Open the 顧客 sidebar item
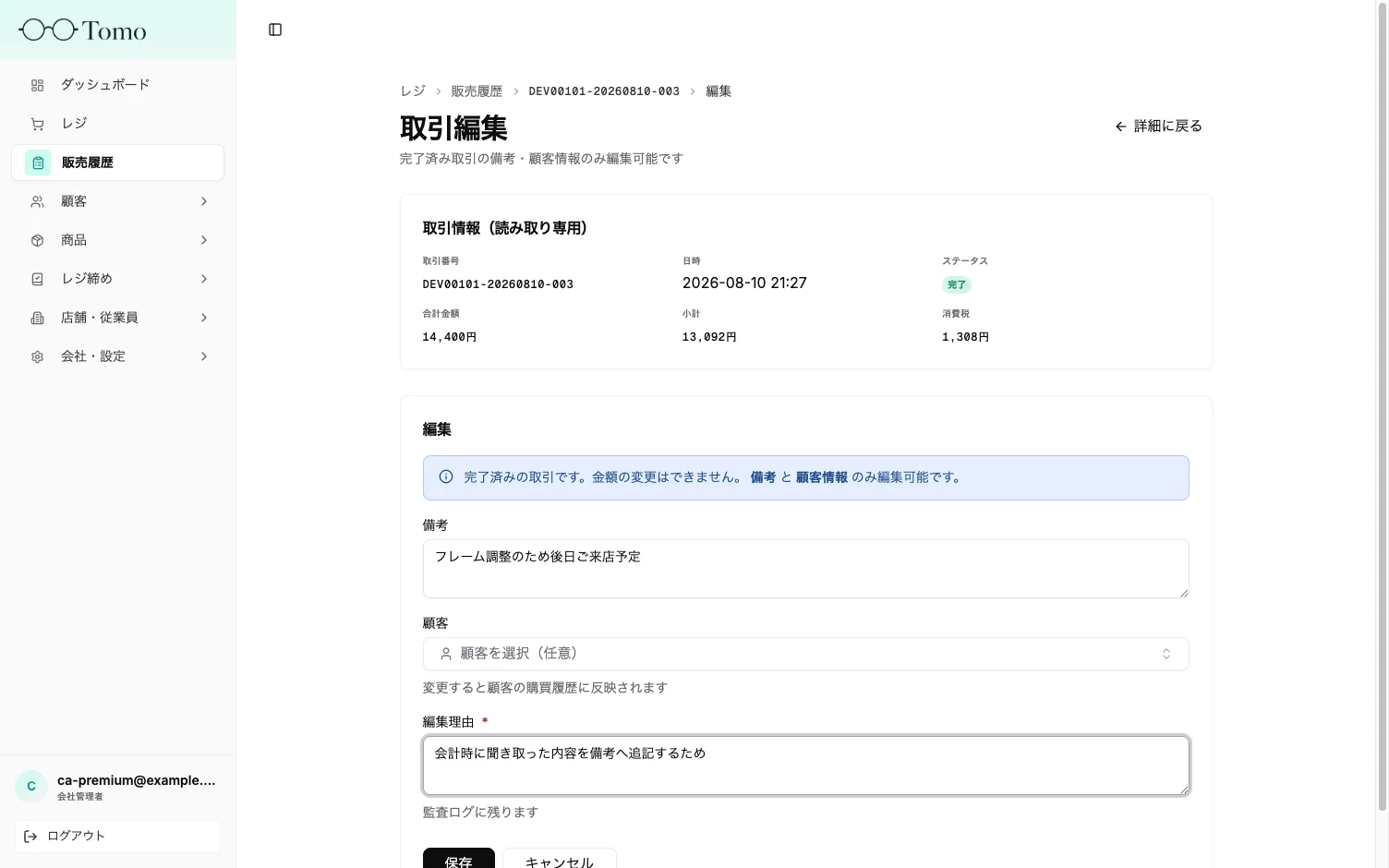This screenshot has width=1389, height=868. point(118,201)
